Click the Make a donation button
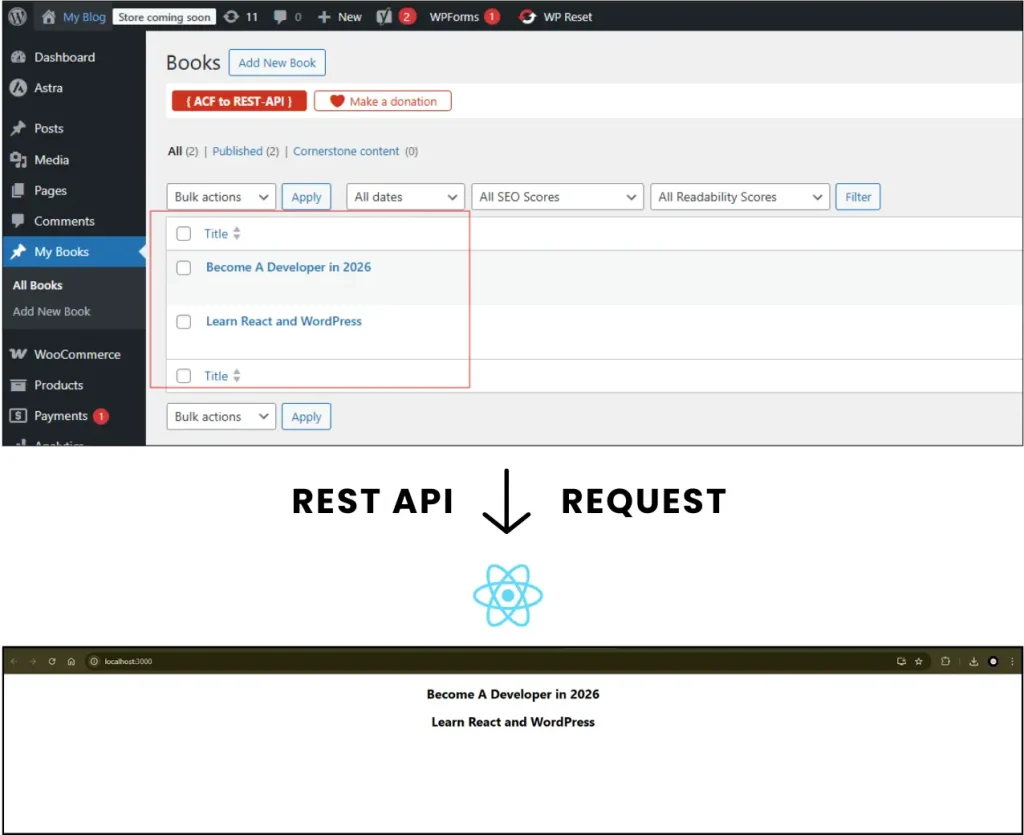The height and width of the screenshot is (835, 1024). (x=382, y=100)
